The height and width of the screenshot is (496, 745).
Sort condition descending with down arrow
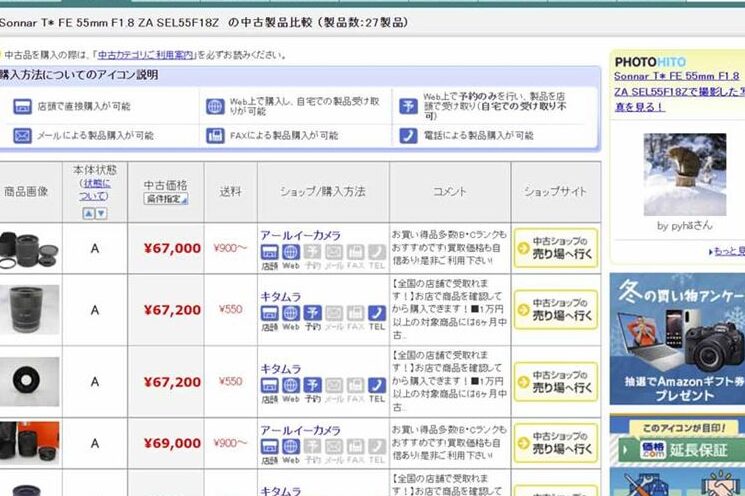point(100,213)
